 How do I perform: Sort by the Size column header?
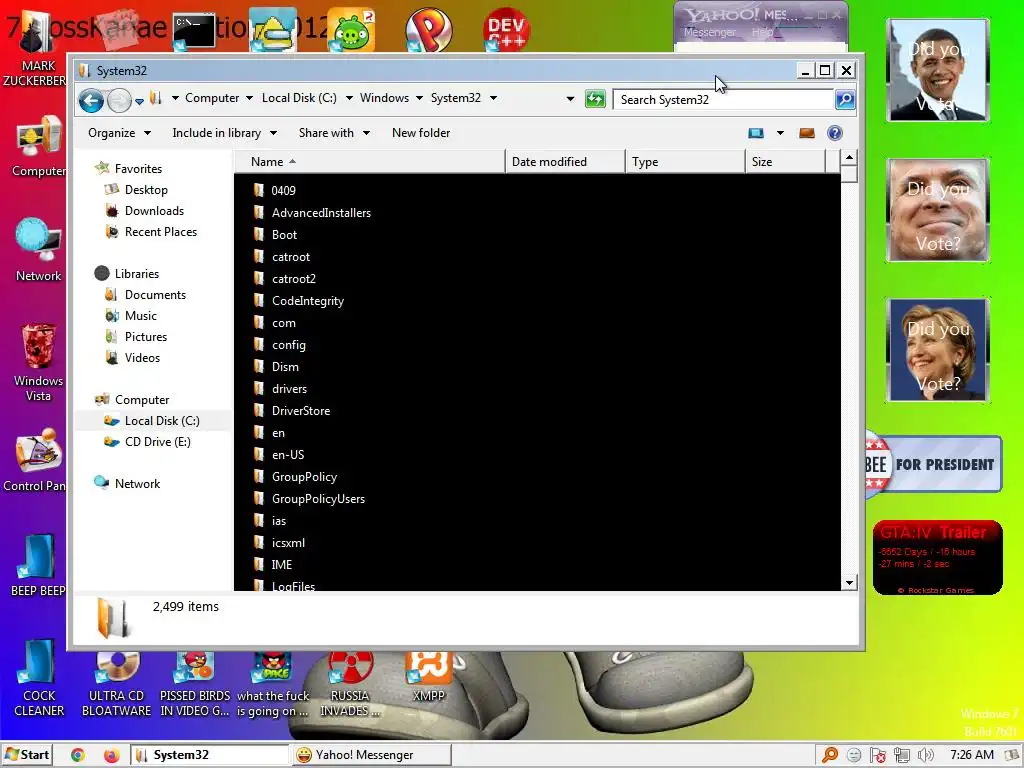click(786, 162)
